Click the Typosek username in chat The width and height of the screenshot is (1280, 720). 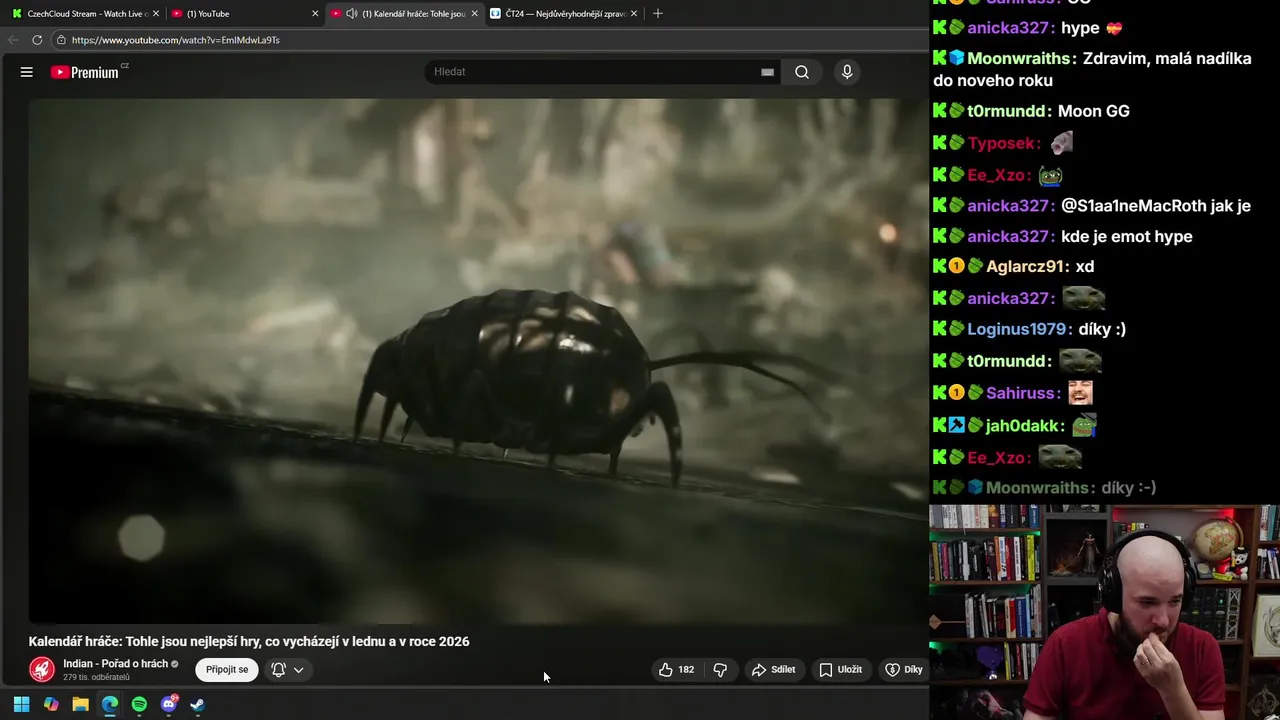pyautogui.click(x=1004, y=144)
